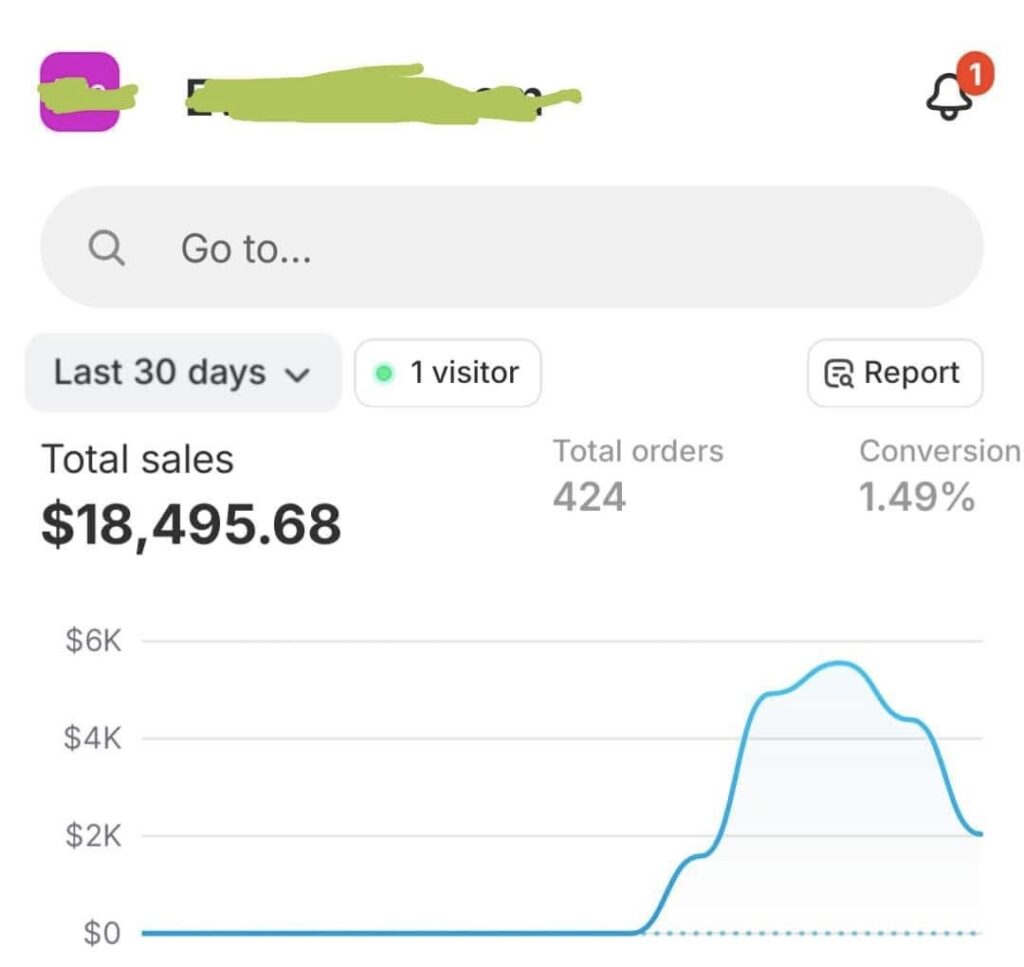The width and height of the screenshot is (1024, 967).
Task: Select the Total sales metric
Action: coord(138,459)
